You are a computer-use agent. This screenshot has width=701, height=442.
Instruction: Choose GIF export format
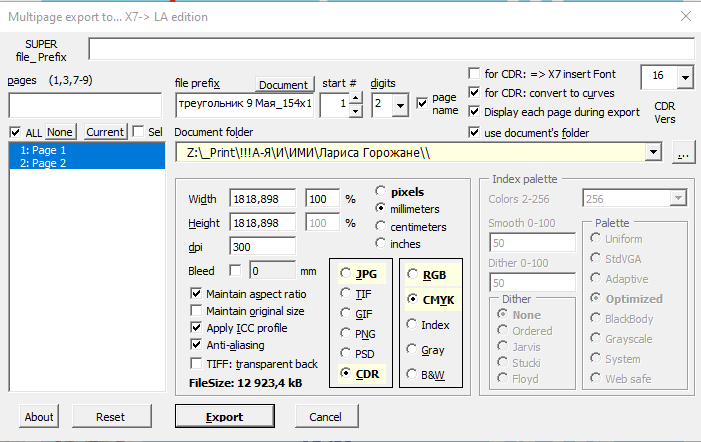pyautogui.click(x=345, y=313)
